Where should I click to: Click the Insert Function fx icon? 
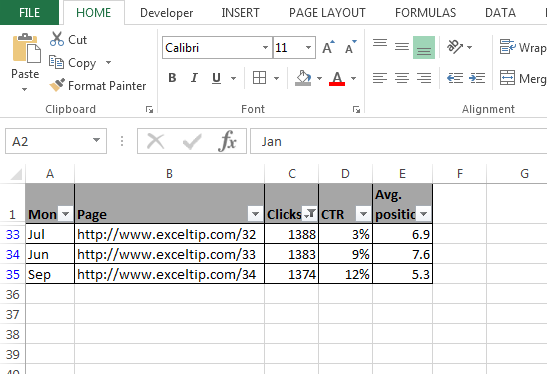click(227, 141)
